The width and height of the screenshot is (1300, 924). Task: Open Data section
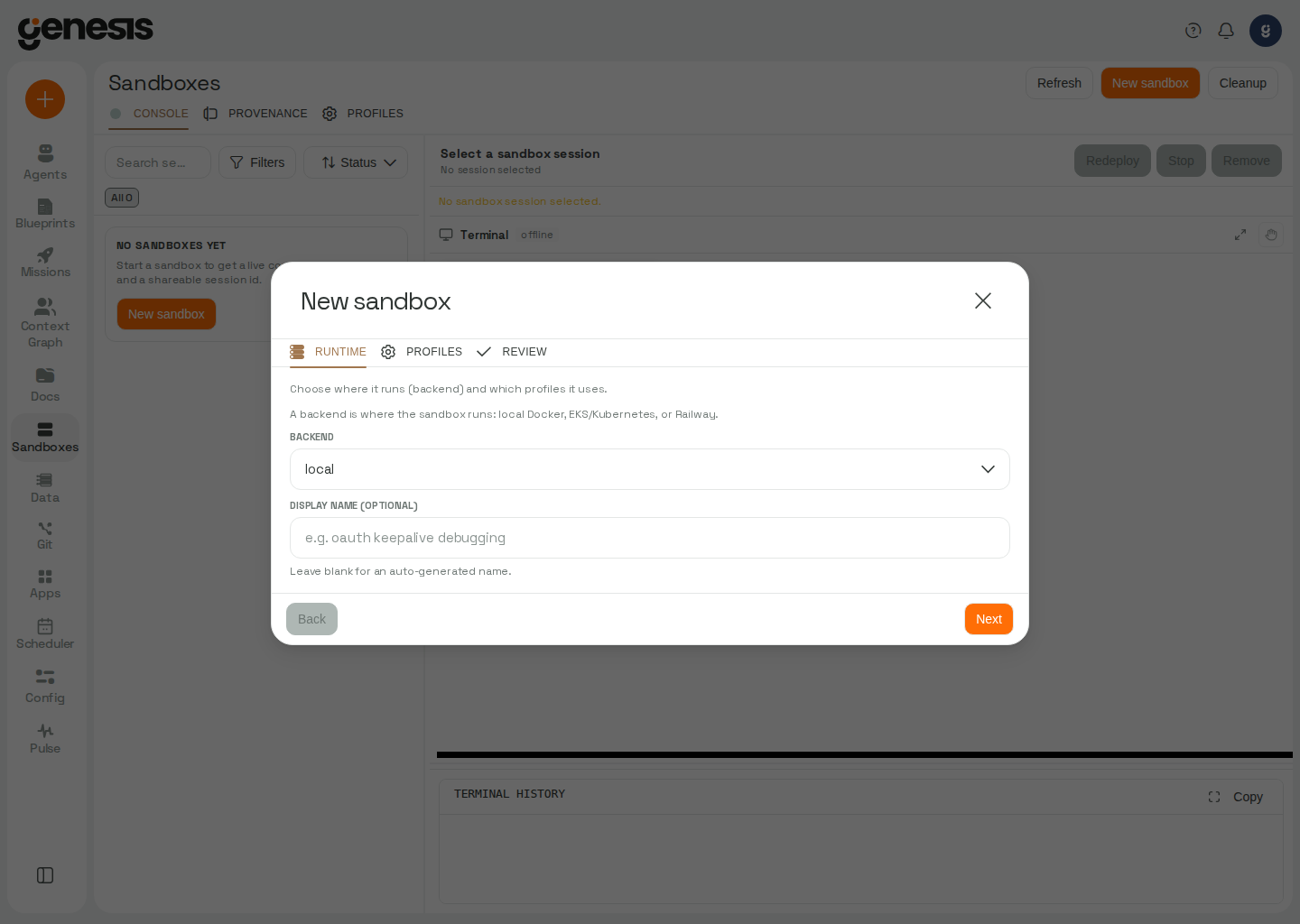[45, 488]
